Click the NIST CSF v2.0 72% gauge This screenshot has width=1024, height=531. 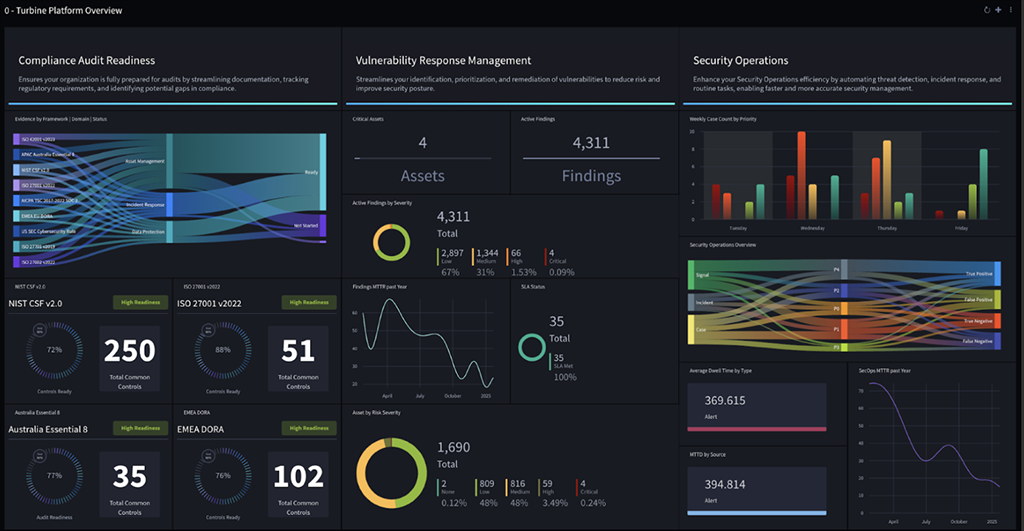click(55, 351)
